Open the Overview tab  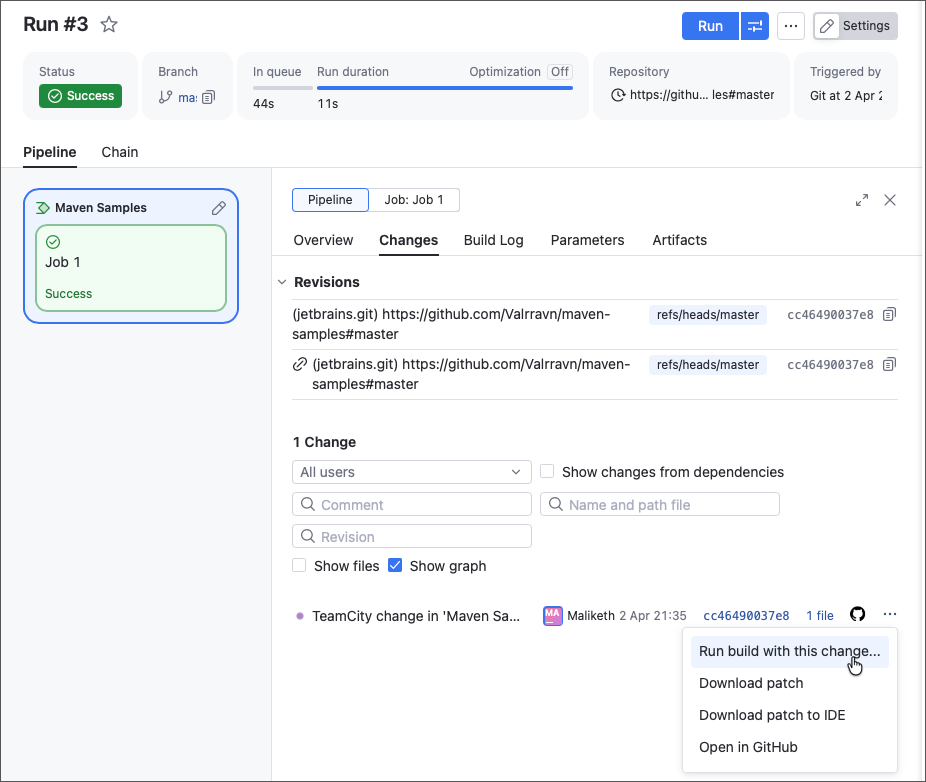click(x=323, y=240)
